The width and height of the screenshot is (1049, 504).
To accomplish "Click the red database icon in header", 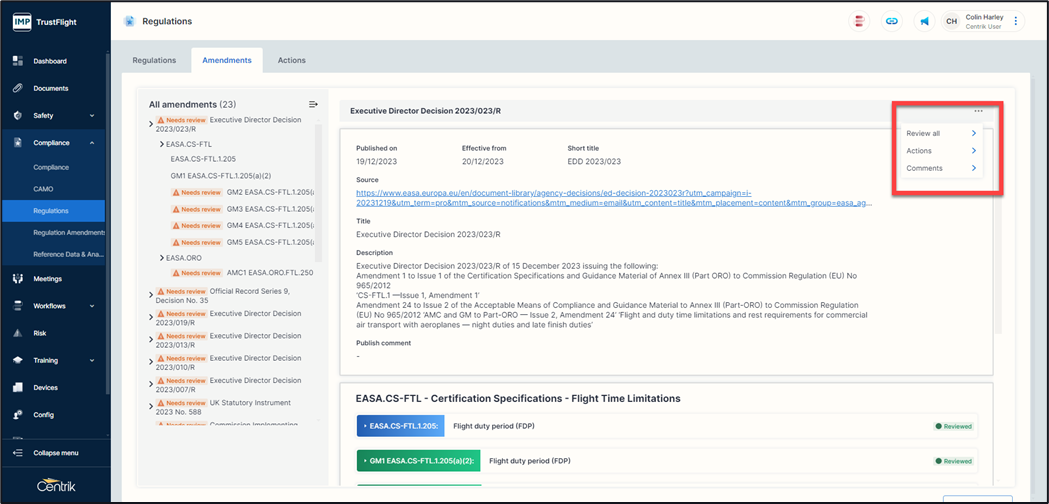I will pyautogui.click(x=859, y=21).
